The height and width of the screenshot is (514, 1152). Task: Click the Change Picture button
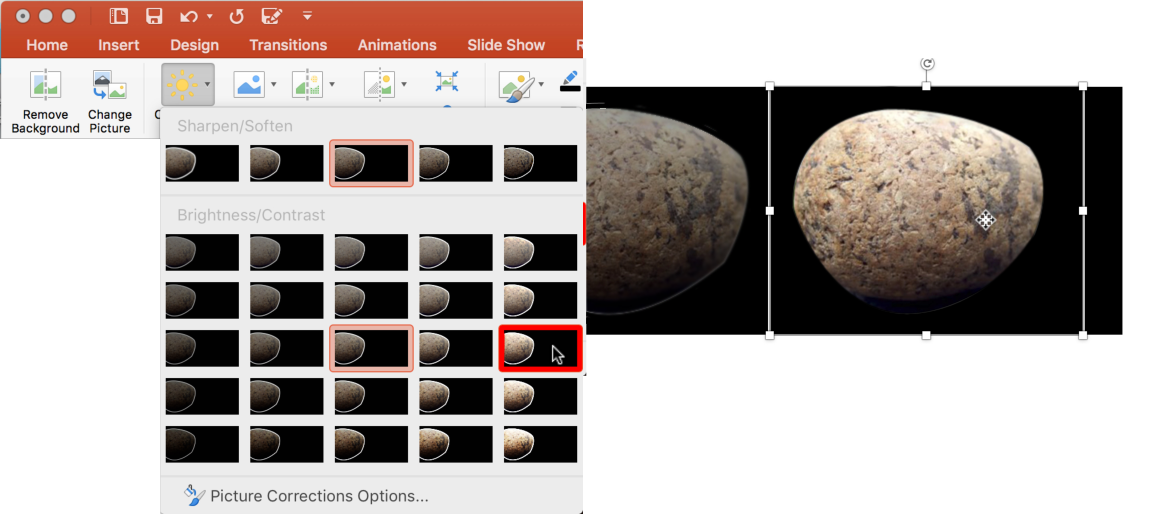coord(109,101)
